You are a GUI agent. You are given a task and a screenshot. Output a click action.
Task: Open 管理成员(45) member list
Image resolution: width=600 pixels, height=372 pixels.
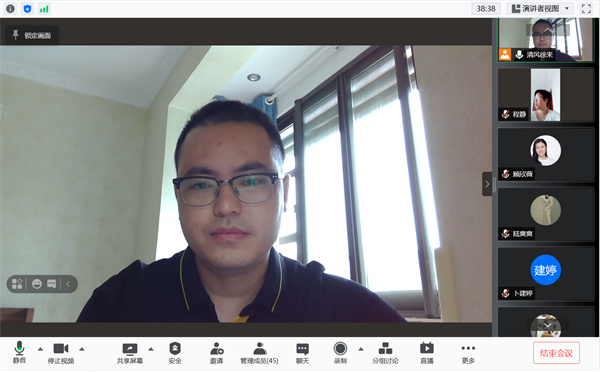pyautogui.click(x=259, y=352)
